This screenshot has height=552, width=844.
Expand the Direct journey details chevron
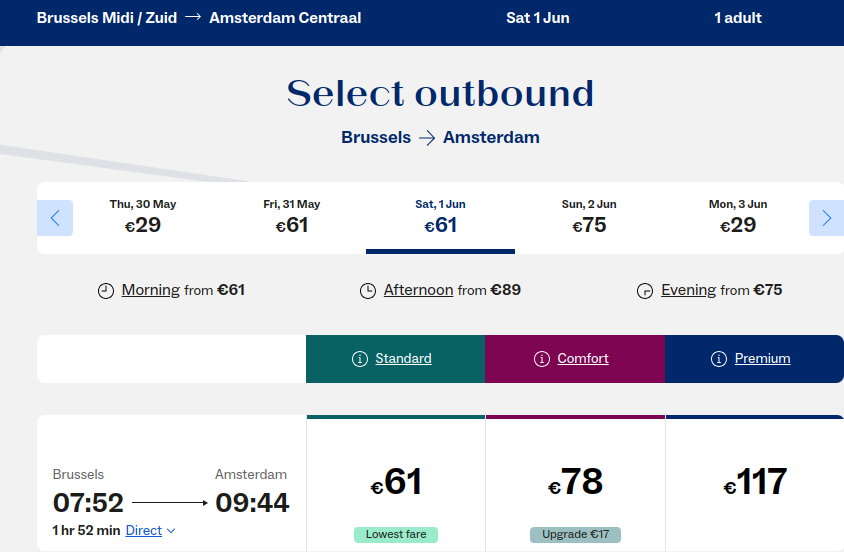pos(171,531)
